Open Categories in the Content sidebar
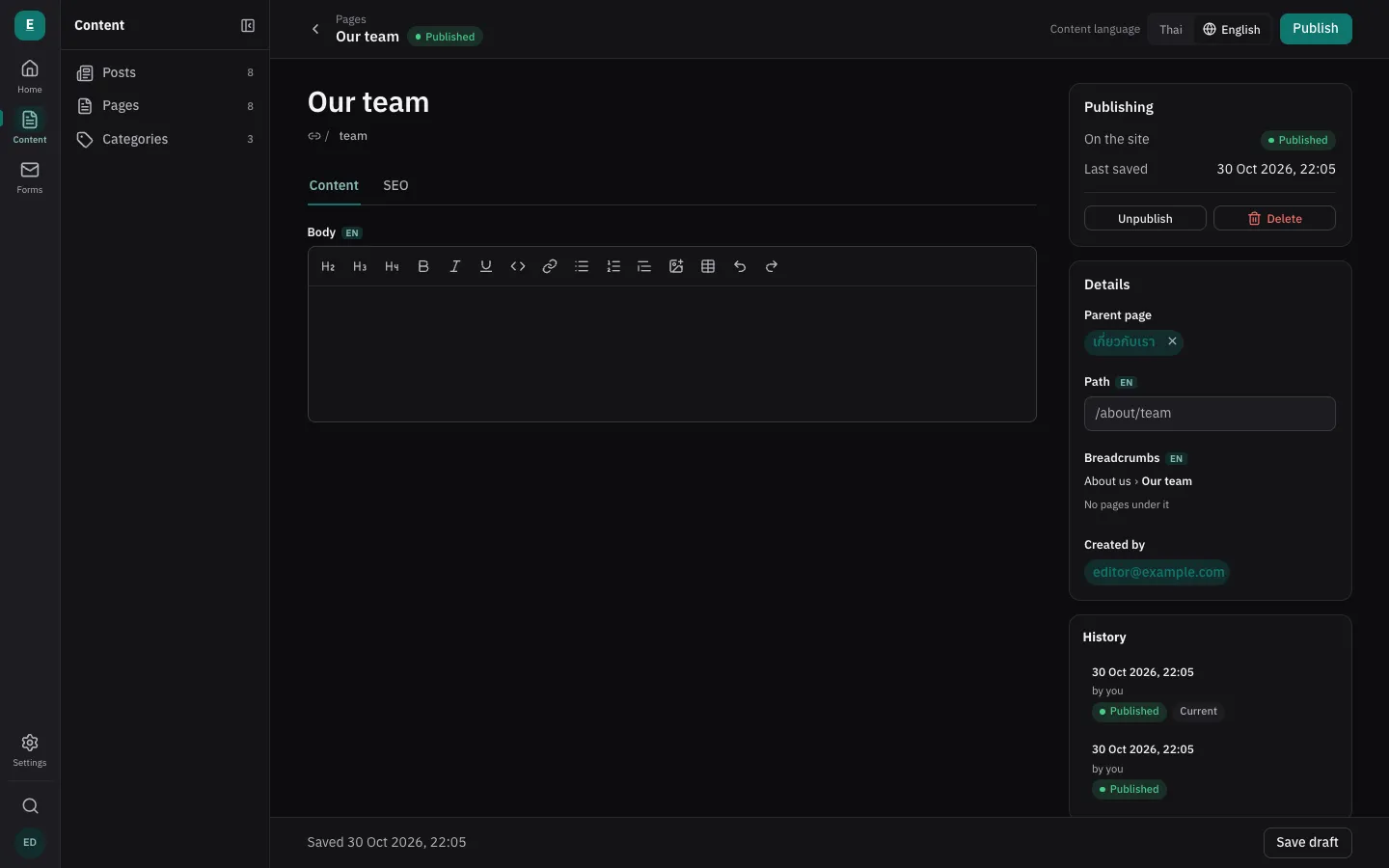 [165, 139]
